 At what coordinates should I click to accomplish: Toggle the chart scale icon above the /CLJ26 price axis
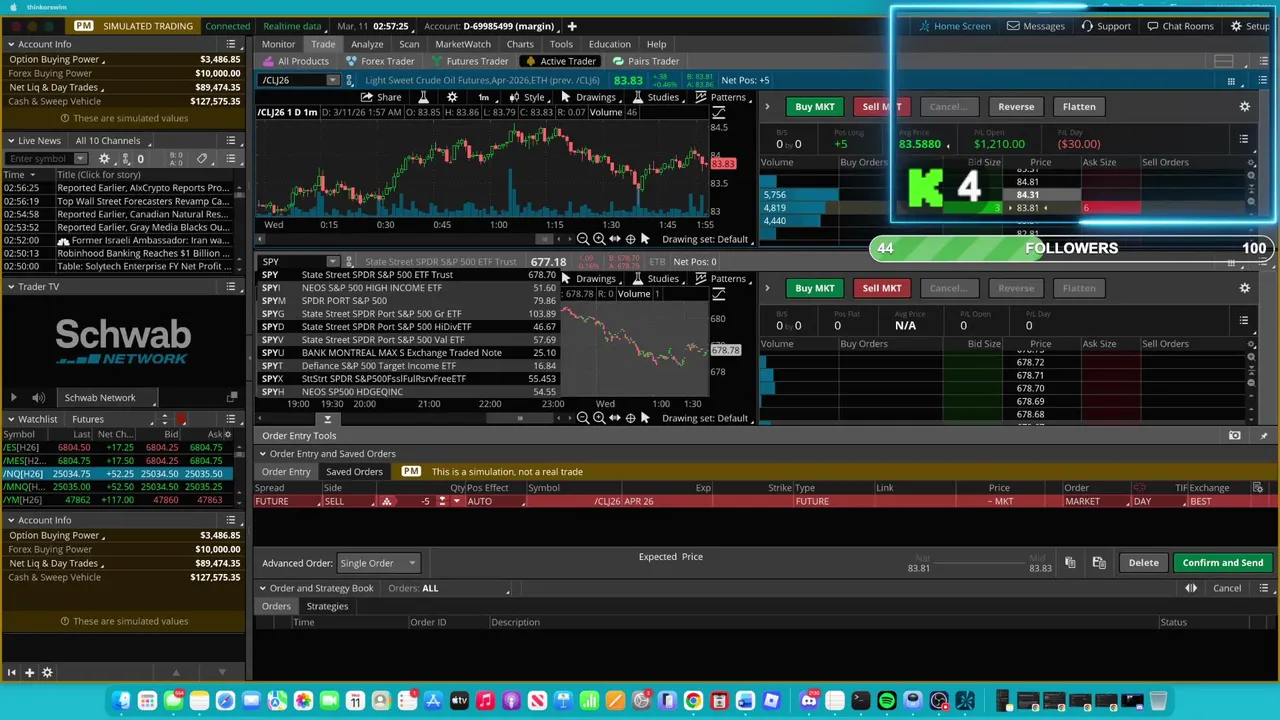(x=718, y=112)
